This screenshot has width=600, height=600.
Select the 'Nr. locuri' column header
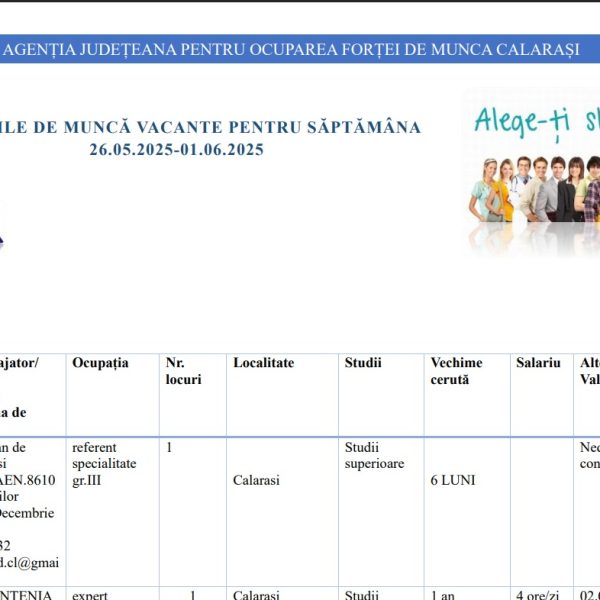[183, 371]
